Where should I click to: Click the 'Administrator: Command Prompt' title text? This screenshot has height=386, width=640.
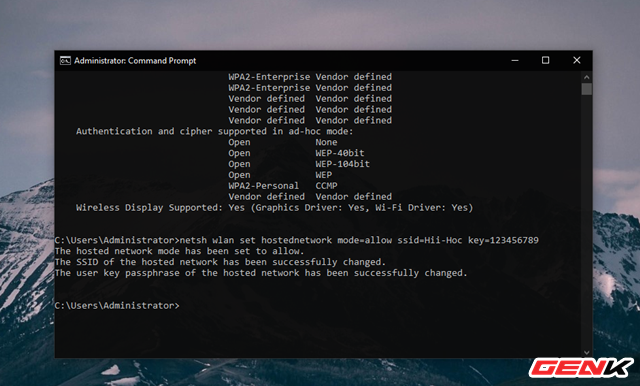135,61
